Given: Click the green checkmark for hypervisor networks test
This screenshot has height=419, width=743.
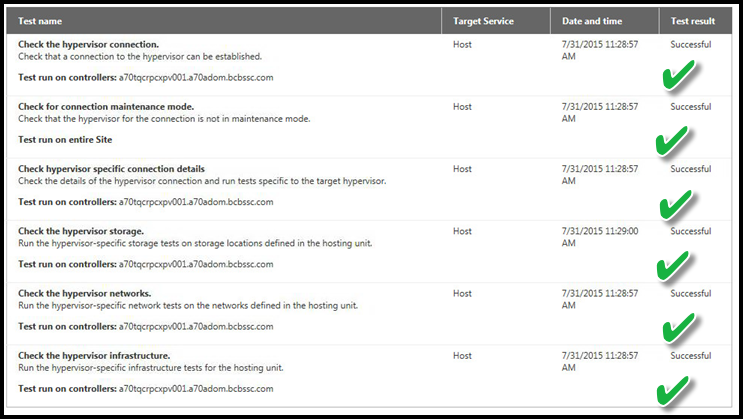Looking at the screenshot, I should pyautogui.click(x=678, y=328).
